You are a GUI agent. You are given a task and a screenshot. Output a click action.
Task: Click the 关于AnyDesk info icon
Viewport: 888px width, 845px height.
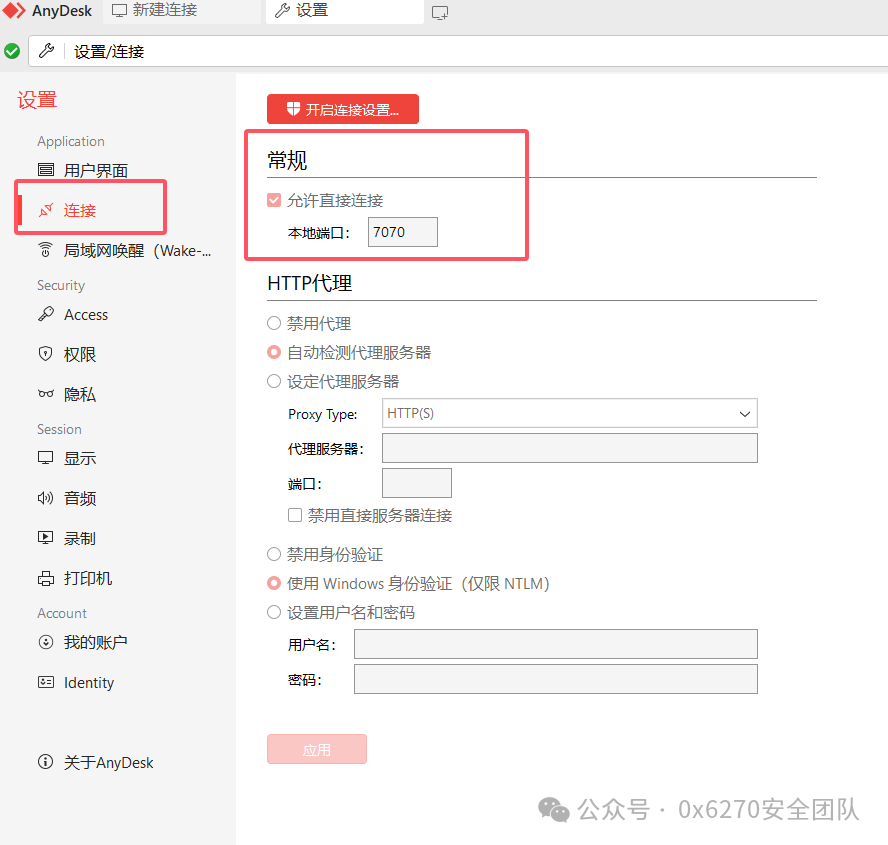[46, 762]
